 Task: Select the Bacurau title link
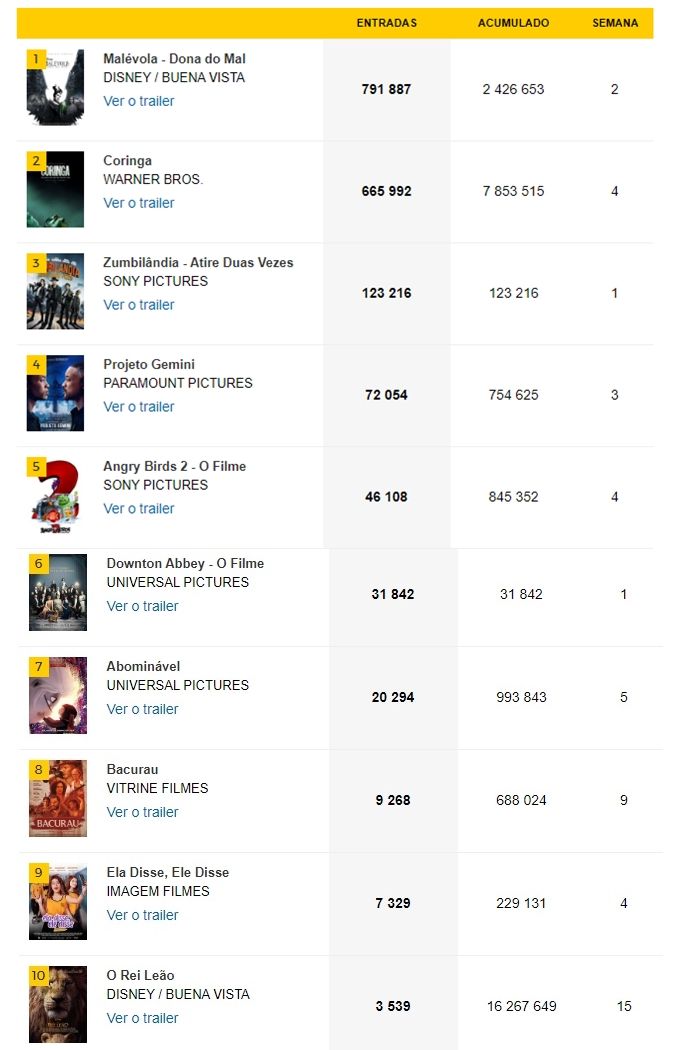tap(133, 769)
